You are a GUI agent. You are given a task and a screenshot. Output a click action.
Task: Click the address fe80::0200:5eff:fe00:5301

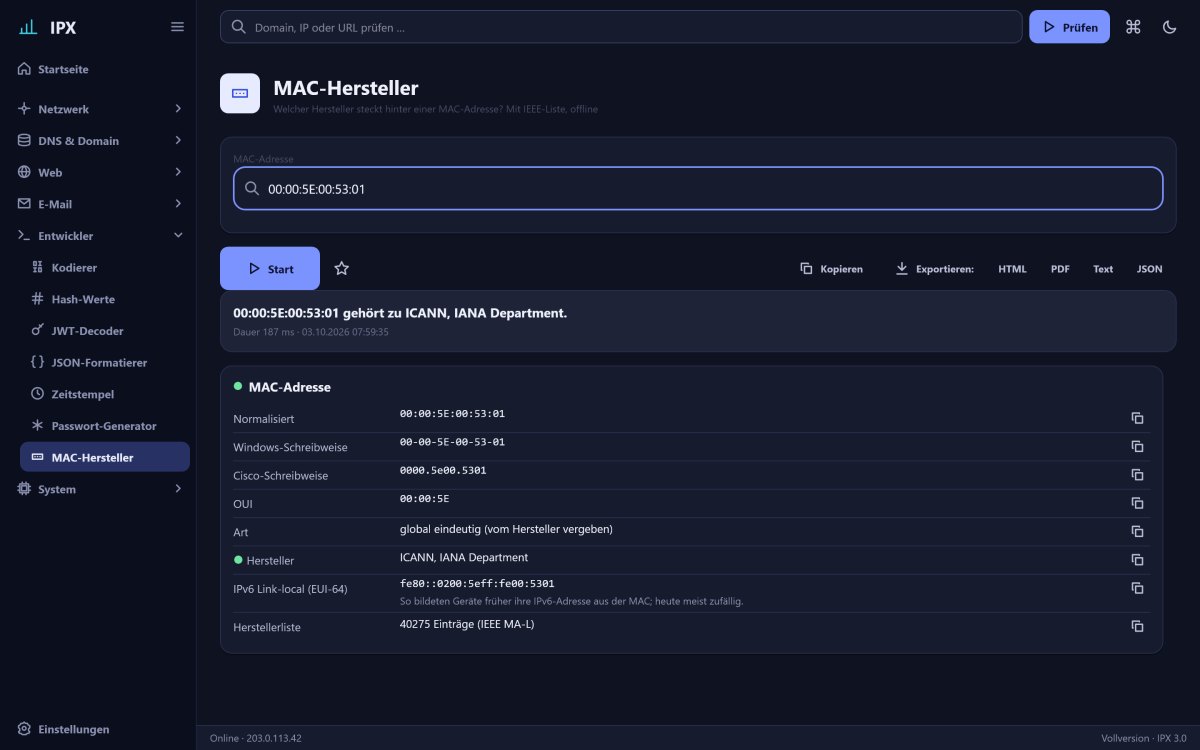coord(477,583)
